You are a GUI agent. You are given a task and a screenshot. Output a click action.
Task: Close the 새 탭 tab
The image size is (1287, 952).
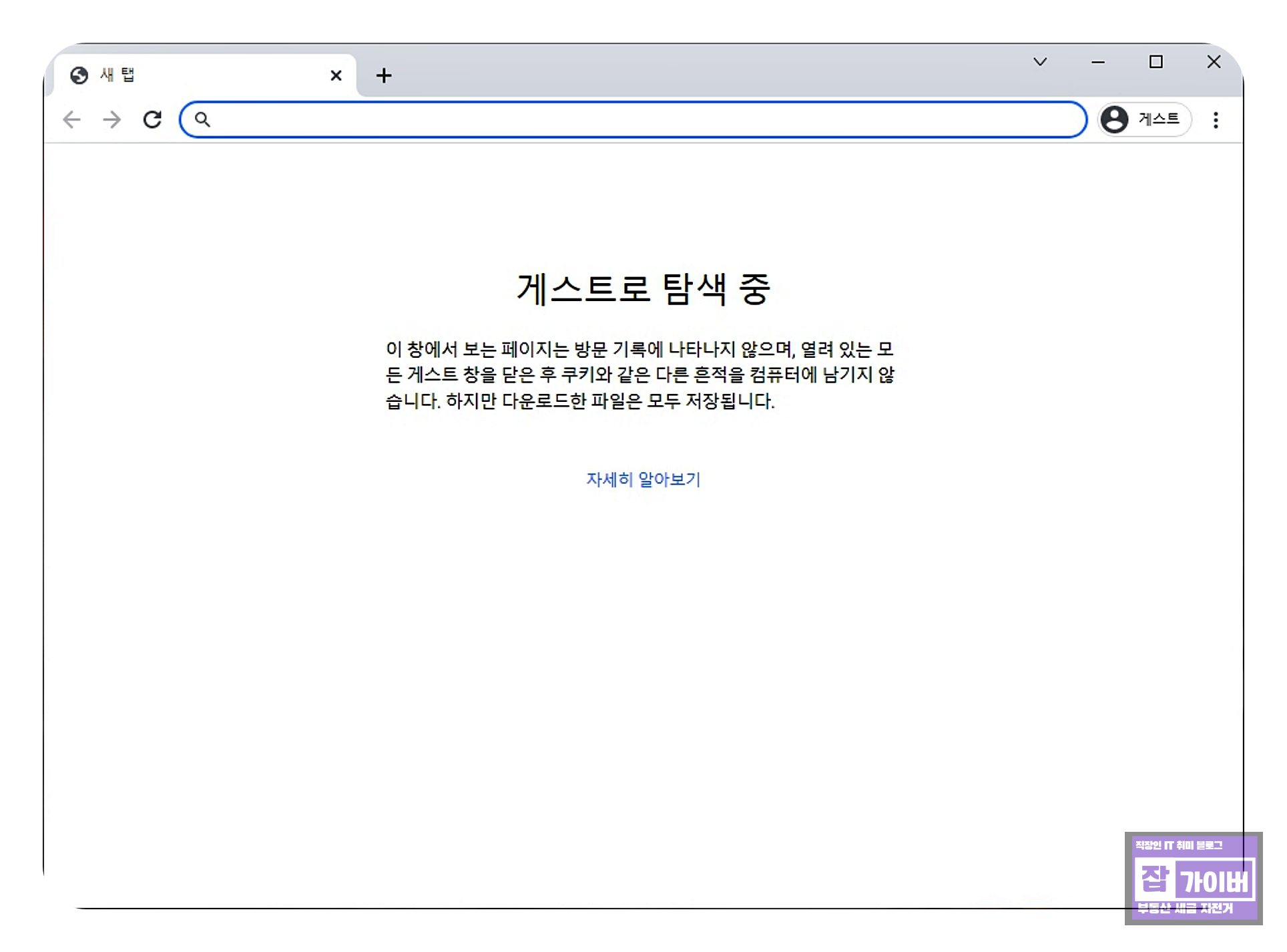click(x=336, y=75)
